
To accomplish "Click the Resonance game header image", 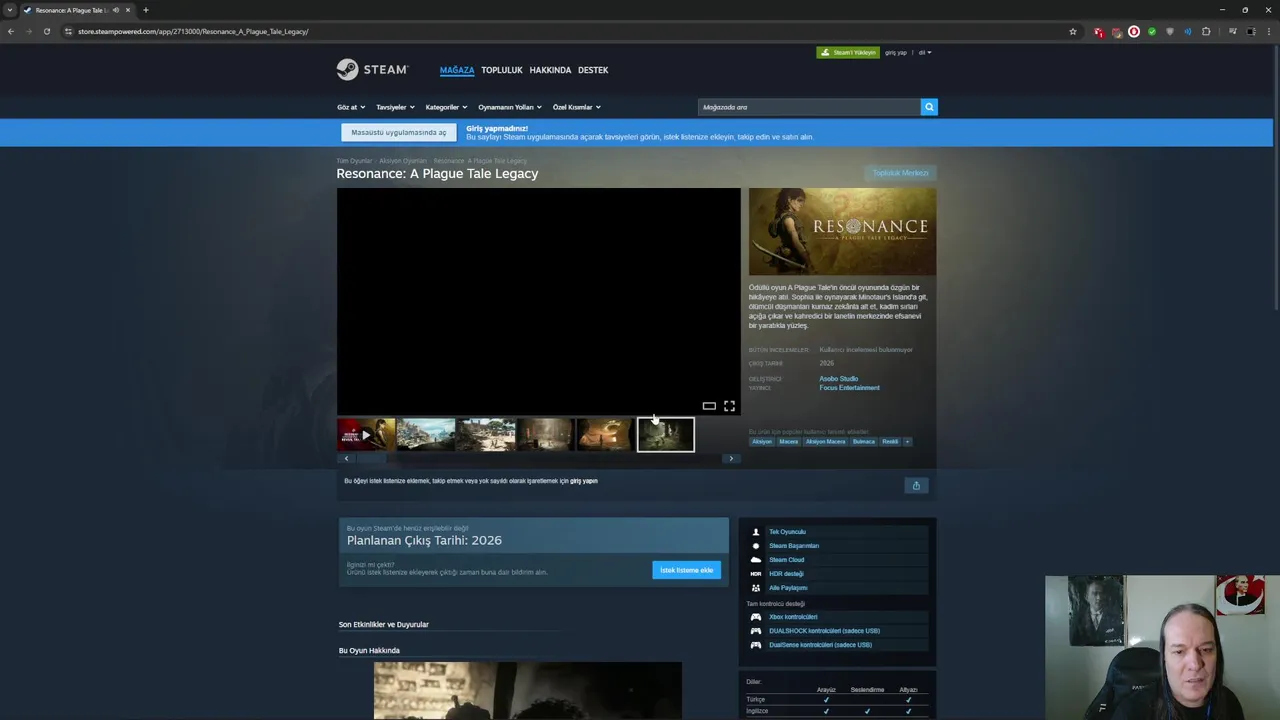I will 842,232.
